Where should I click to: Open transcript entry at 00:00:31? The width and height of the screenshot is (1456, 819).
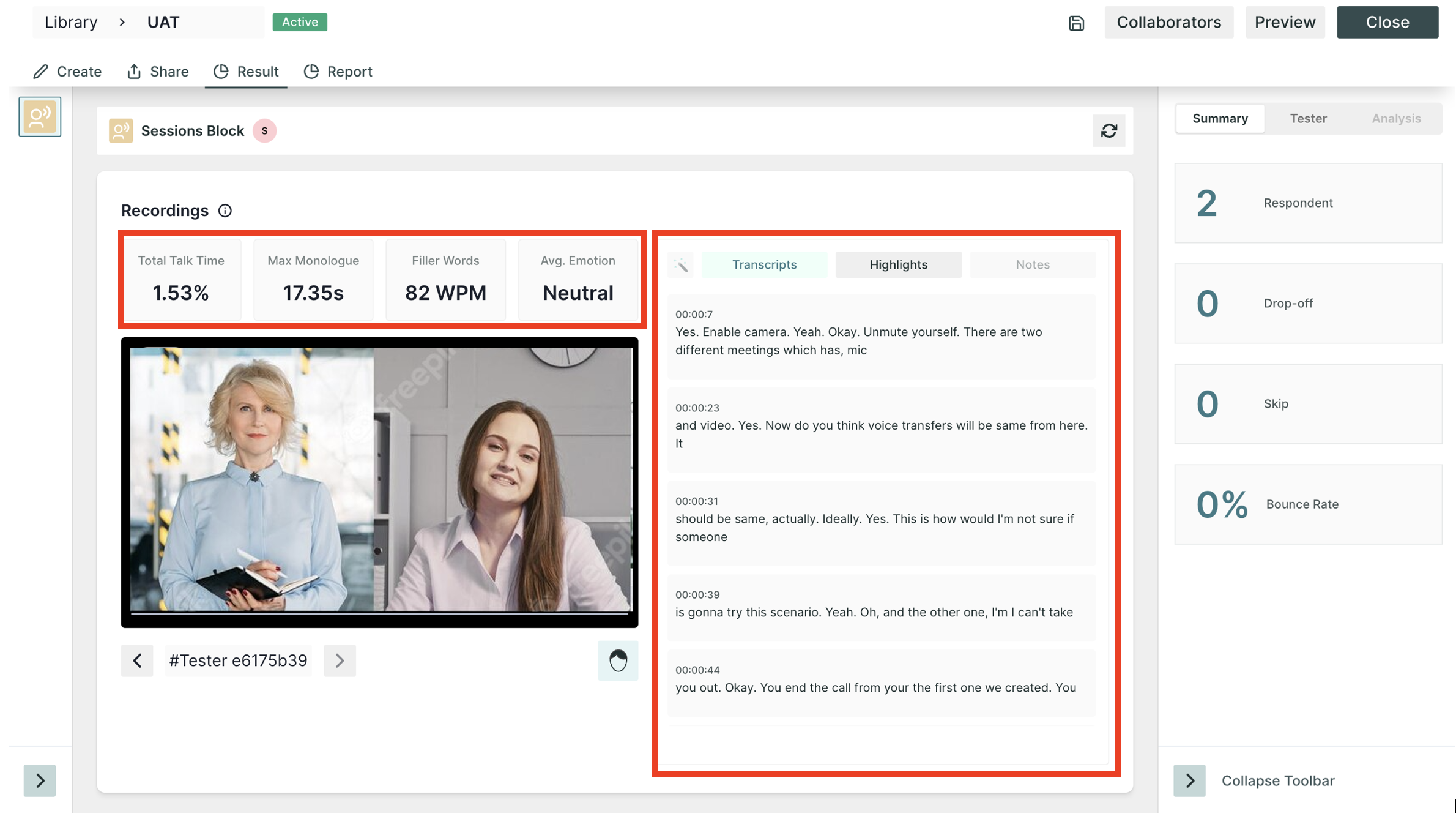tap(882, 525)
